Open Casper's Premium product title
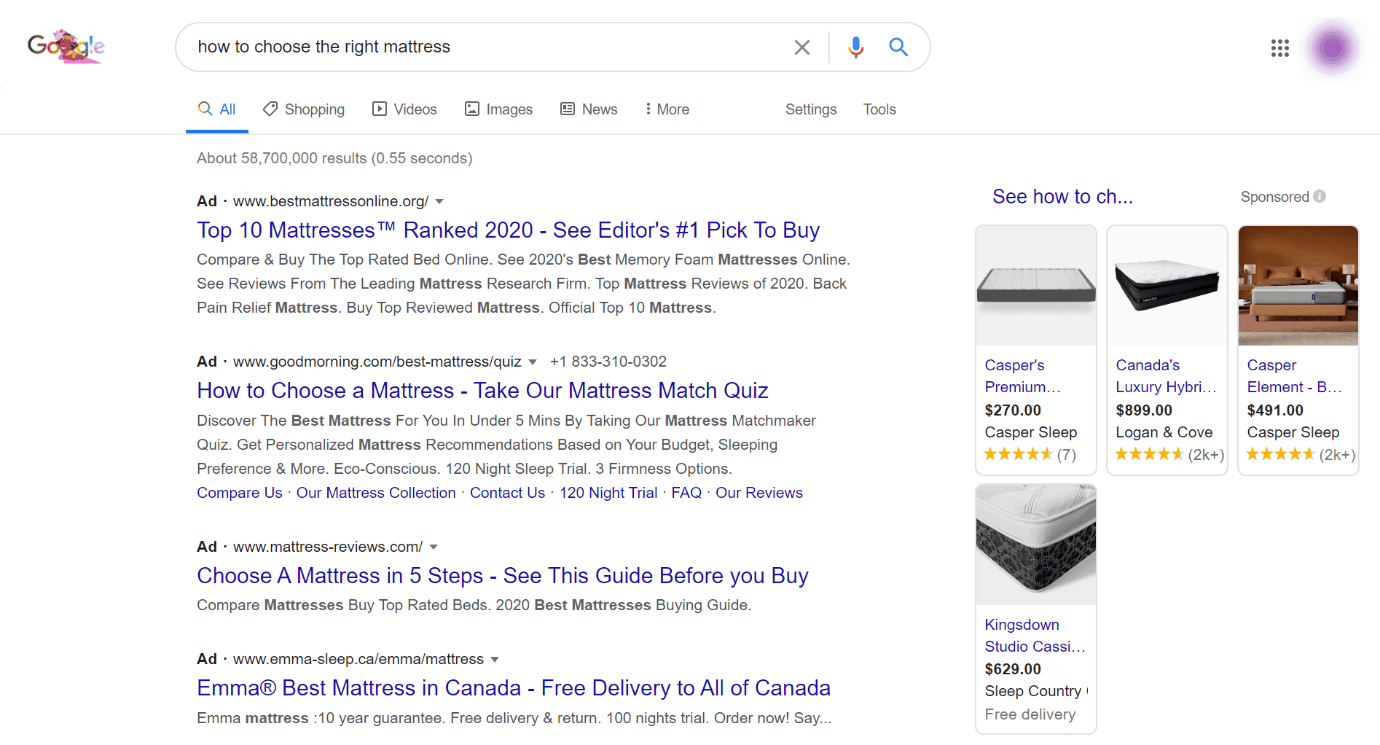 [x=1023, y=376]
